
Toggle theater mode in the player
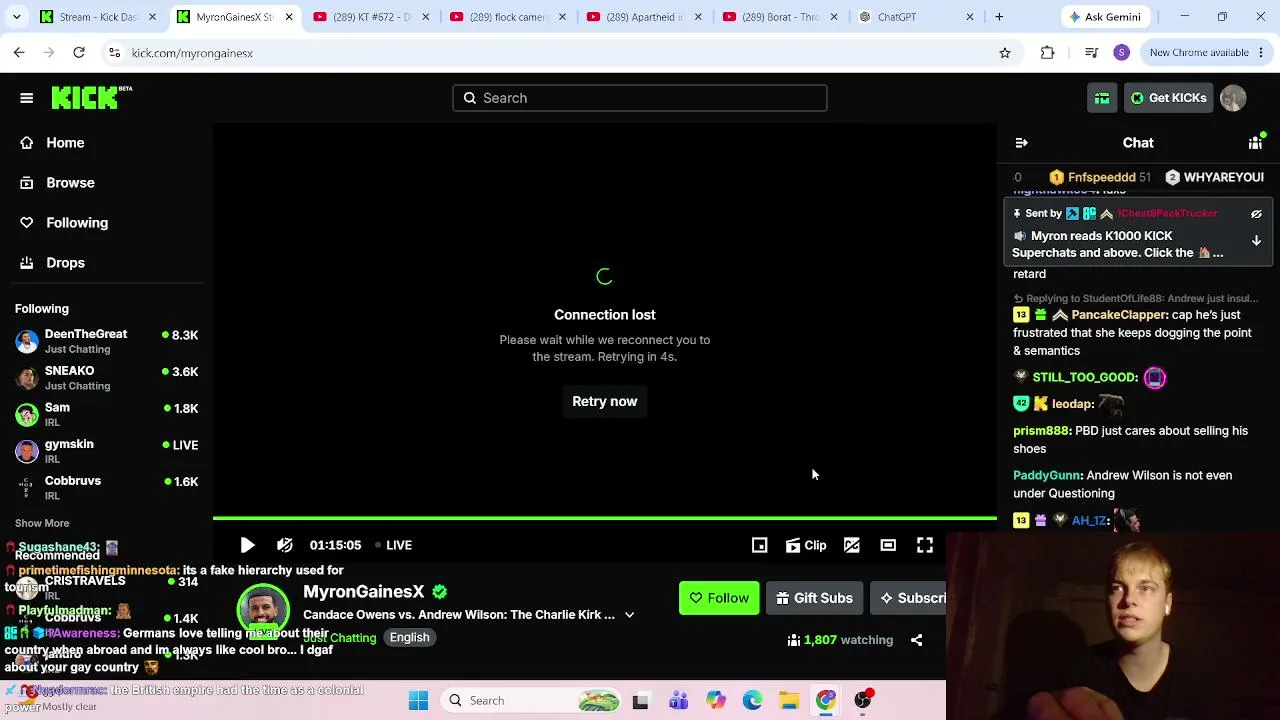pos(888,545)
